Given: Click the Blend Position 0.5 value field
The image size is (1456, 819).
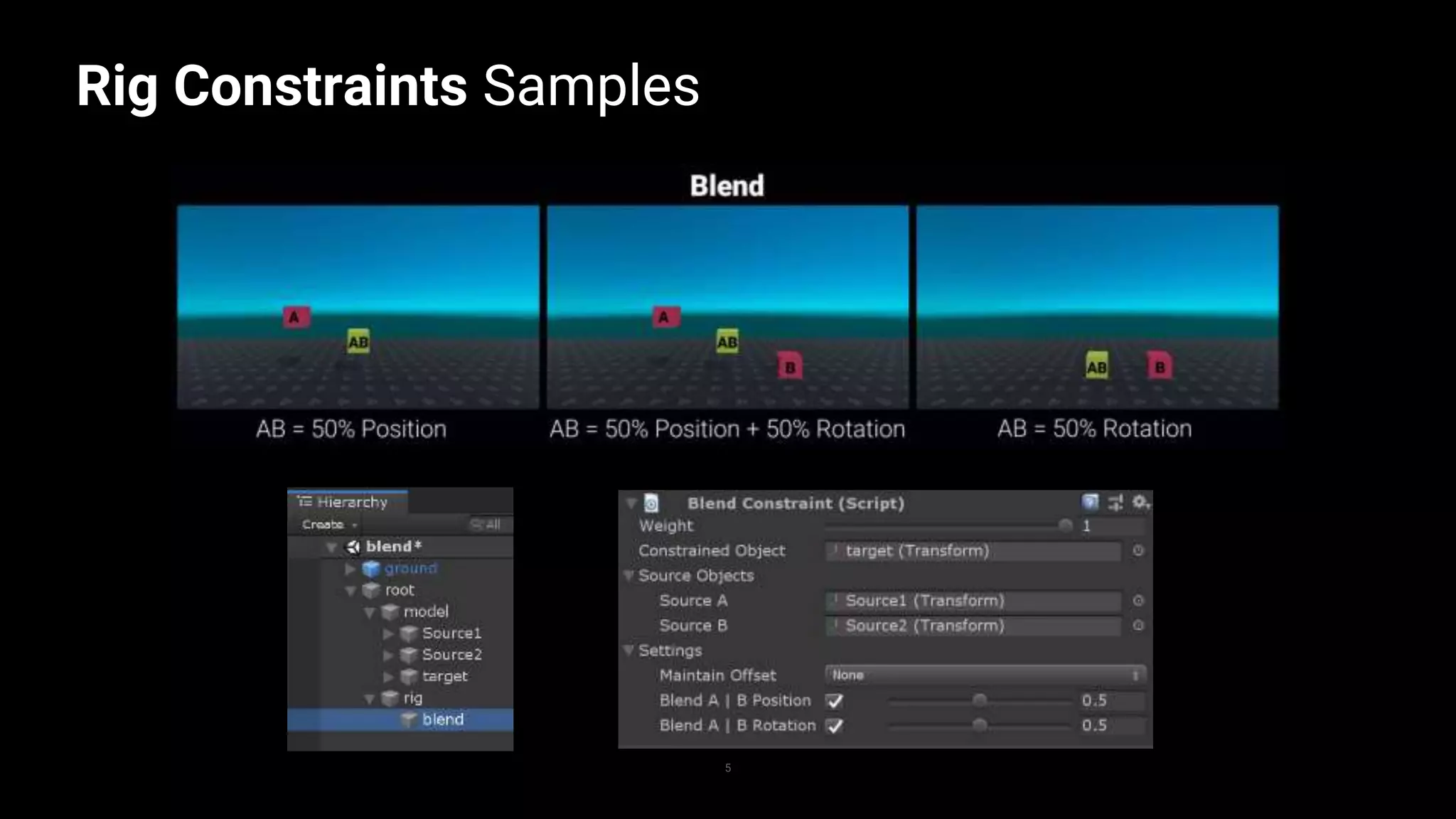Looking at the screenshot, I should (x=1112, y=701).
